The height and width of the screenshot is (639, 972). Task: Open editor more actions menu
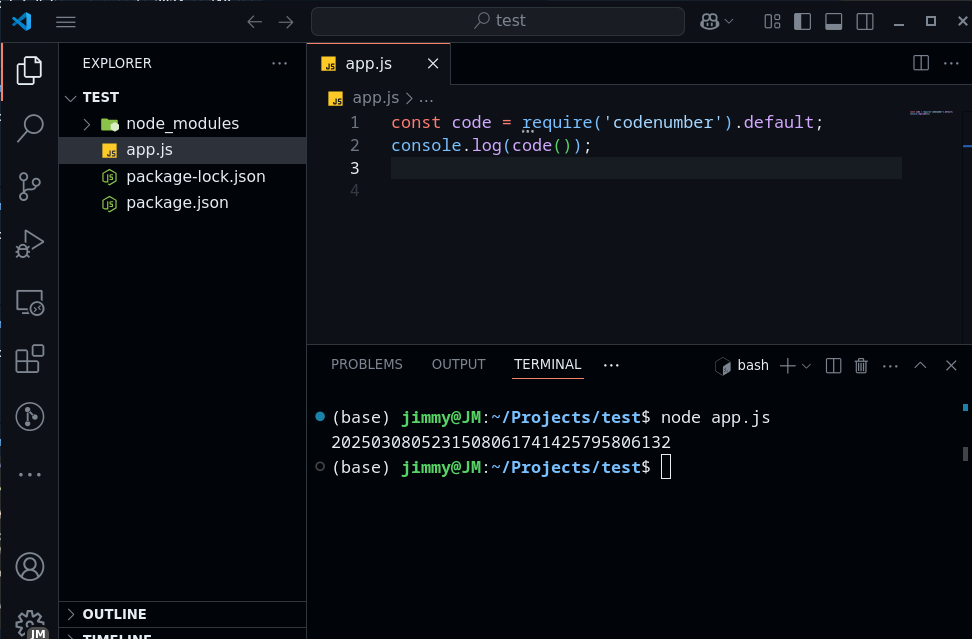point(951,63)
